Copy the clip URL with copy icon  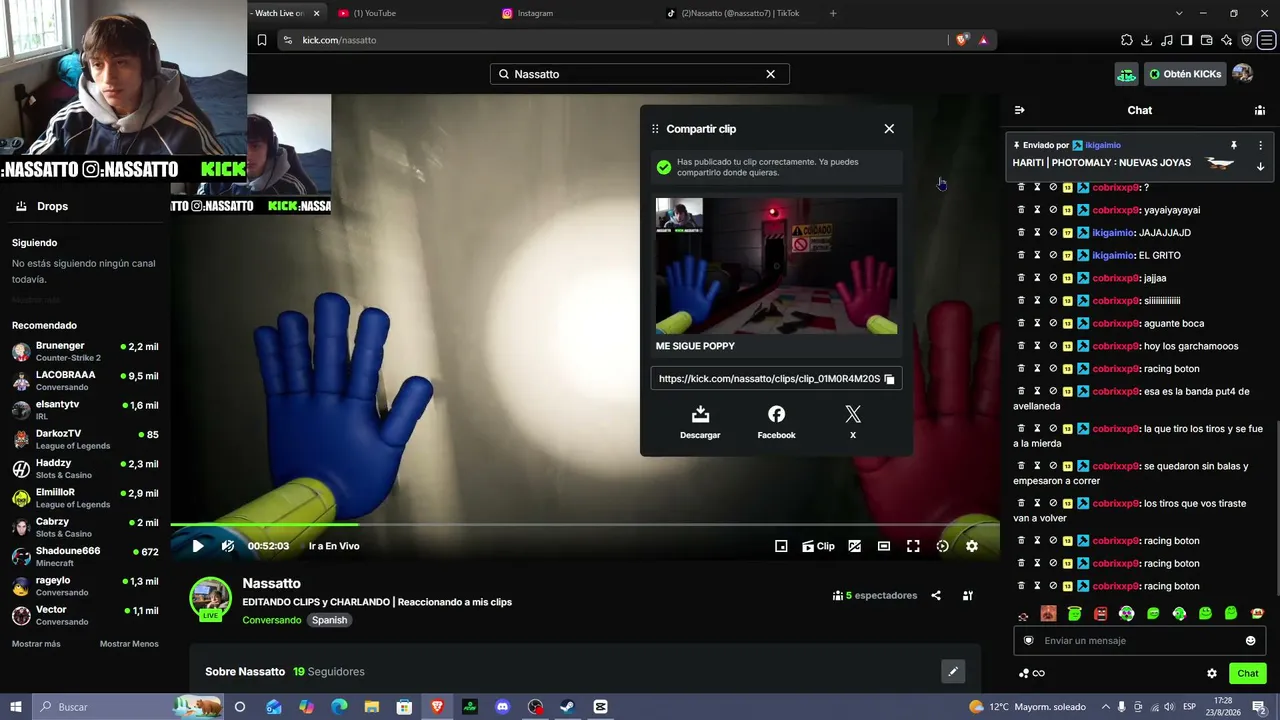889,379
